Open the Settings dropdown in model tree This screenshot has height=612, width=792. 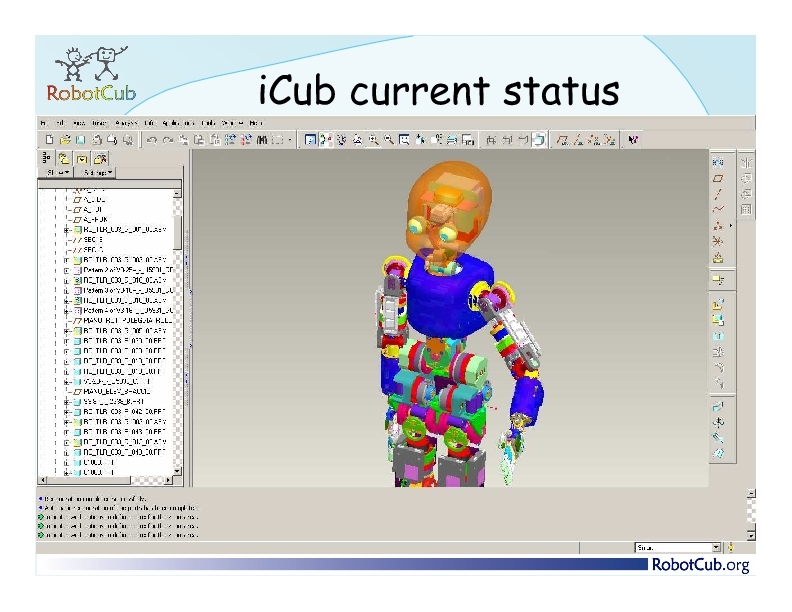96,173
